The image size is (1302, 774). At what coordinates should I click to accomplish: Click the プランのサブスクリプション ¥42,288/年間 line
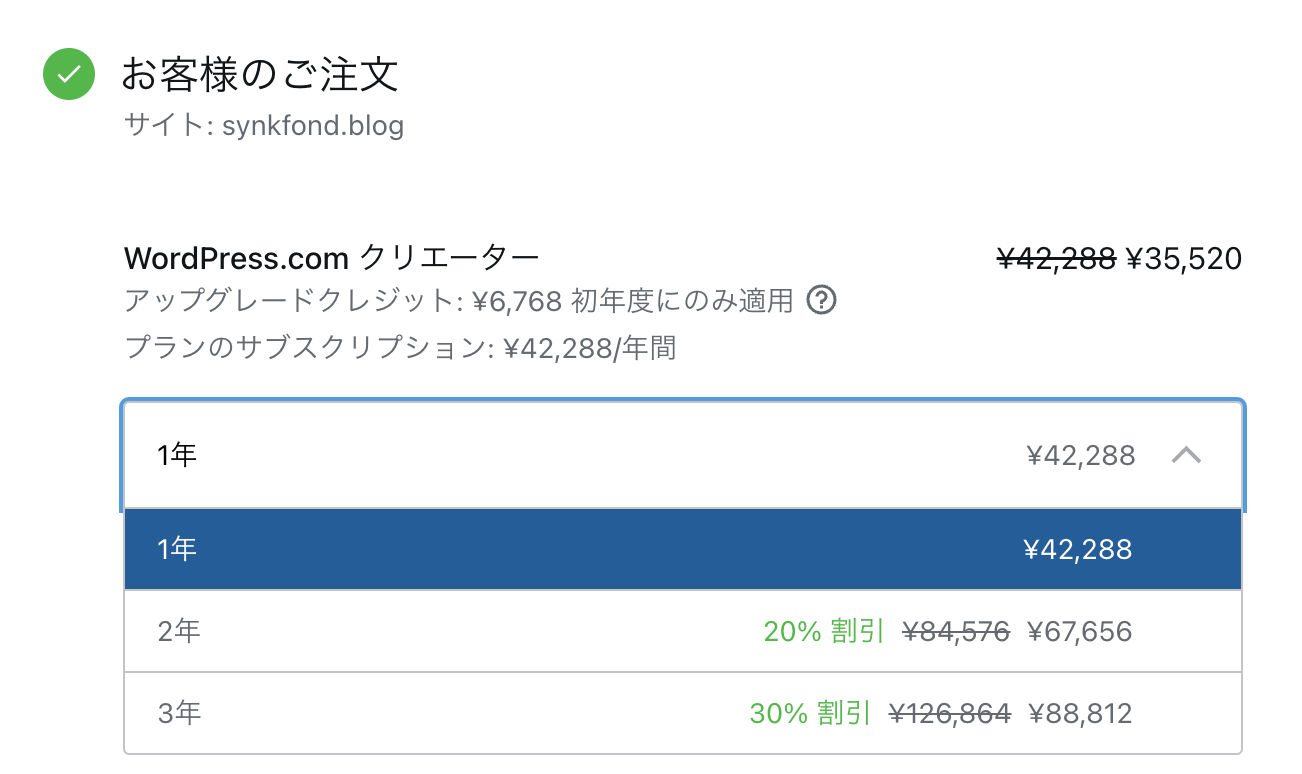(400, 348)
